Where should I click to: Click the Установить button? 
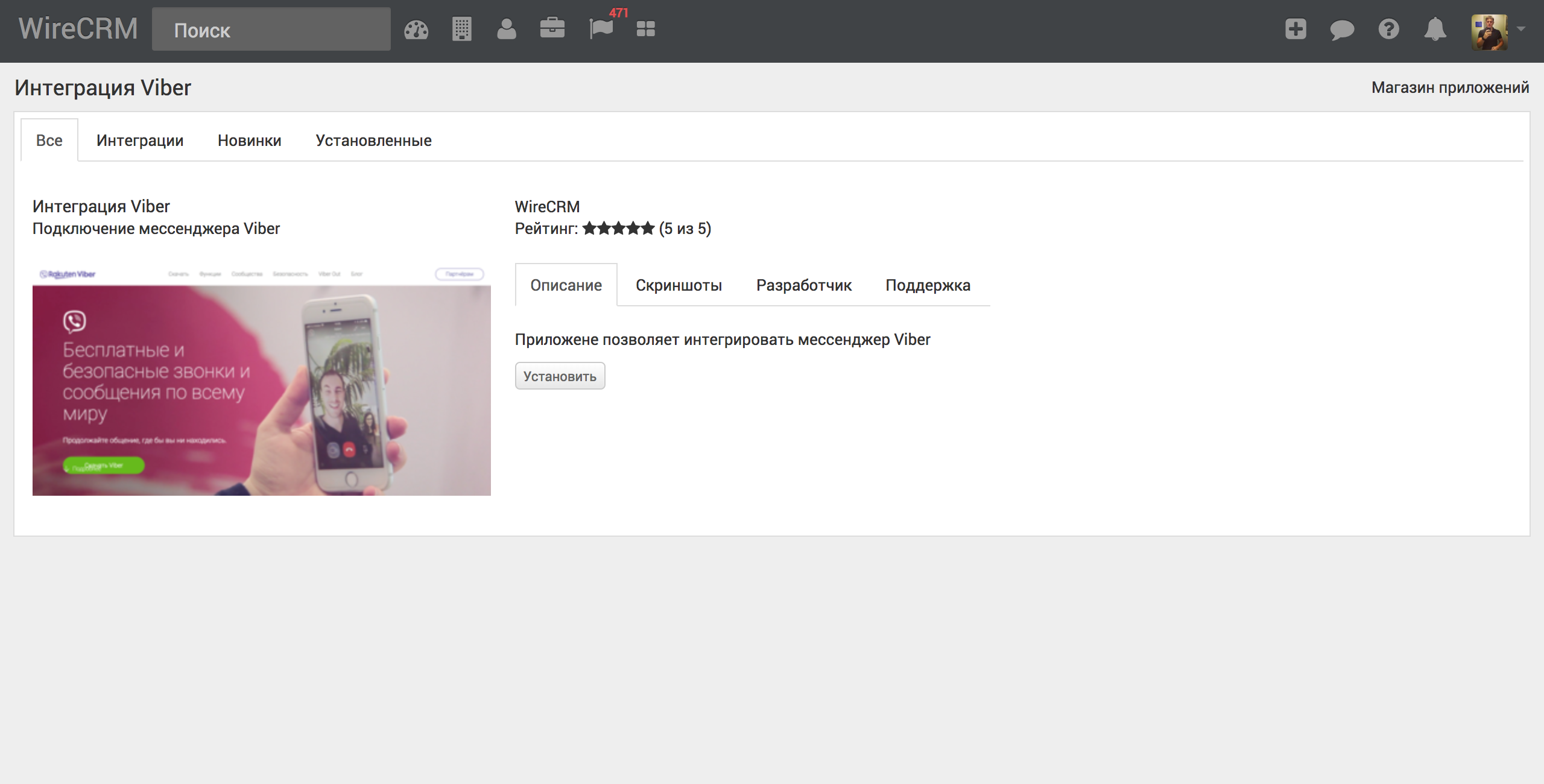coord(560,376)
